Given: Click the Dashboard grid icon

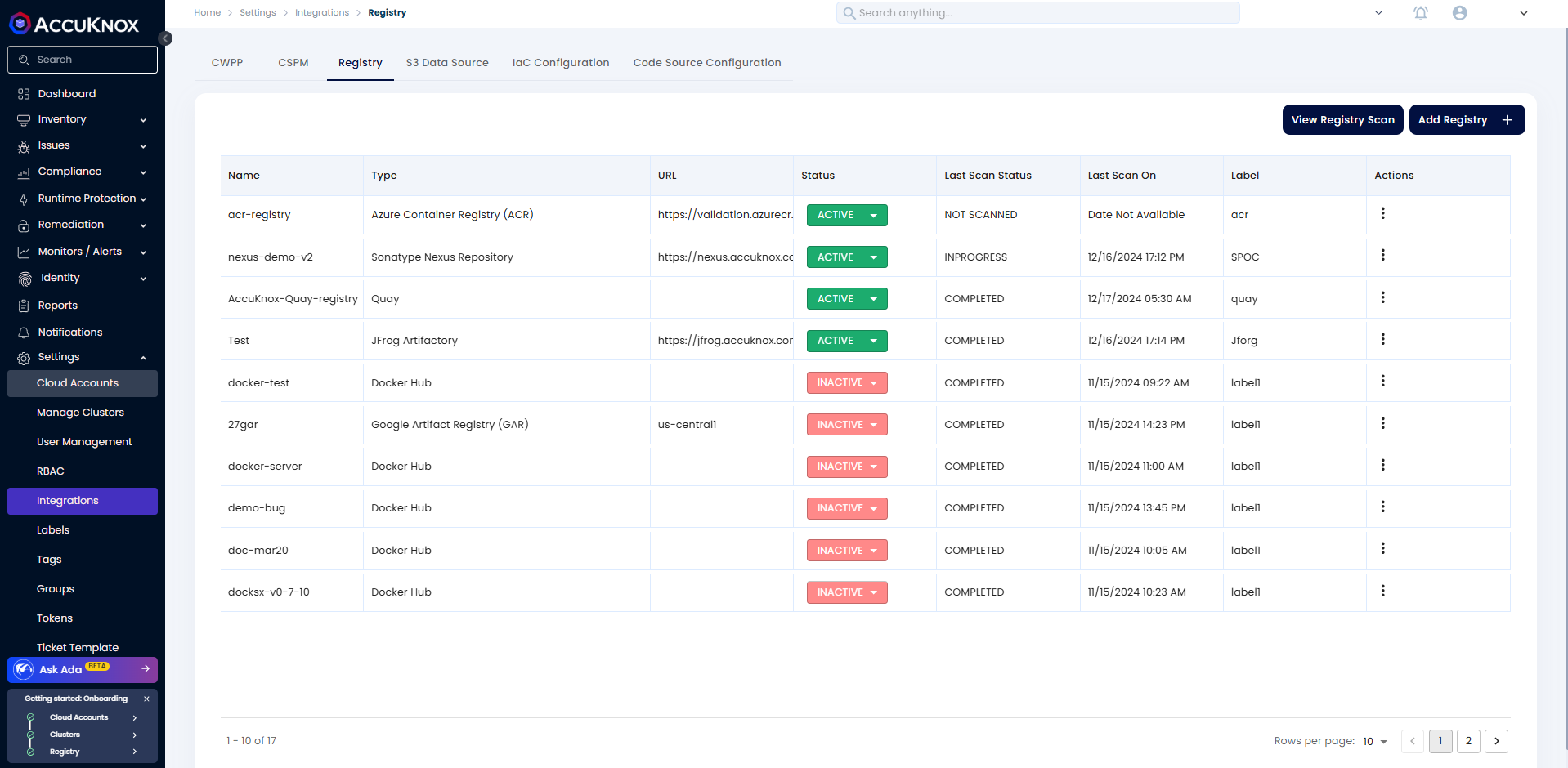Looking at the screenshot, I should click(24, 94).
